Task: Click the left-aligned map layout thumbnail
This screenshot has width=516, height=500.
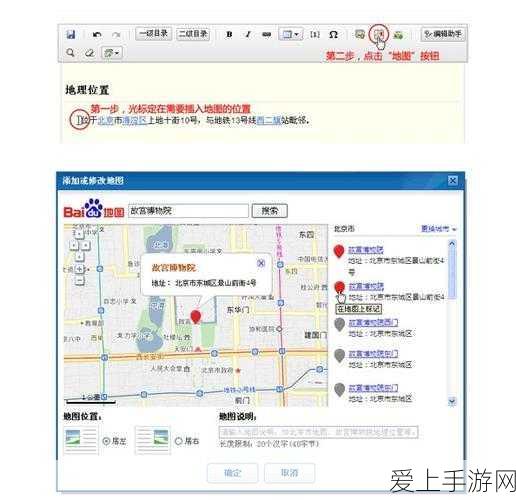Action: pos(80,441)
